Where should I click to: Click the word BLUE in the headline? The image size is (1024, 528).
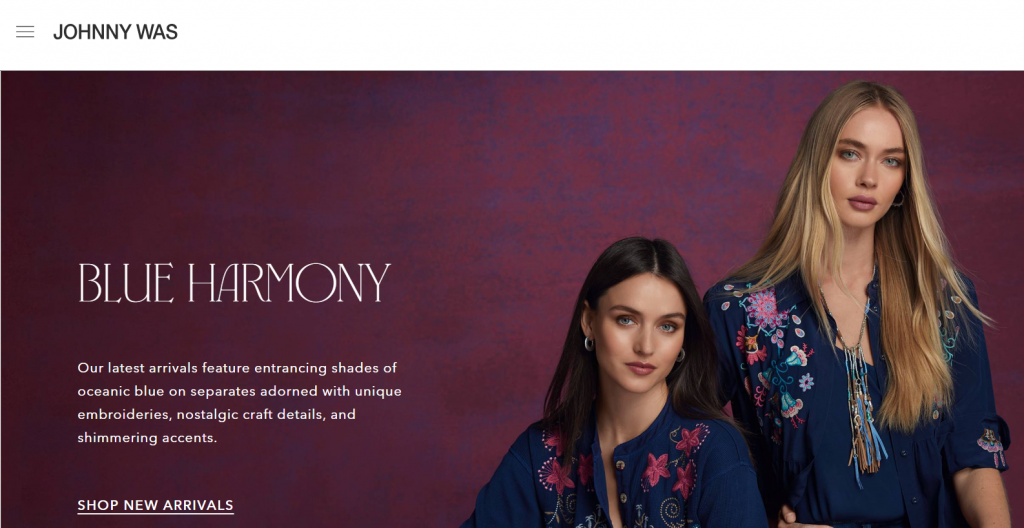point(125,283)
